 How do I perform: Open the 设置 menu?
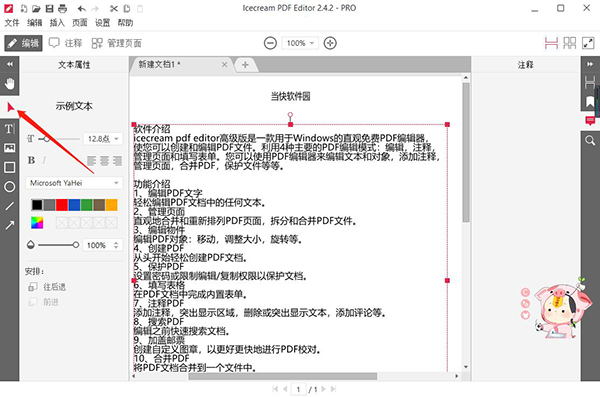(102, 23)
